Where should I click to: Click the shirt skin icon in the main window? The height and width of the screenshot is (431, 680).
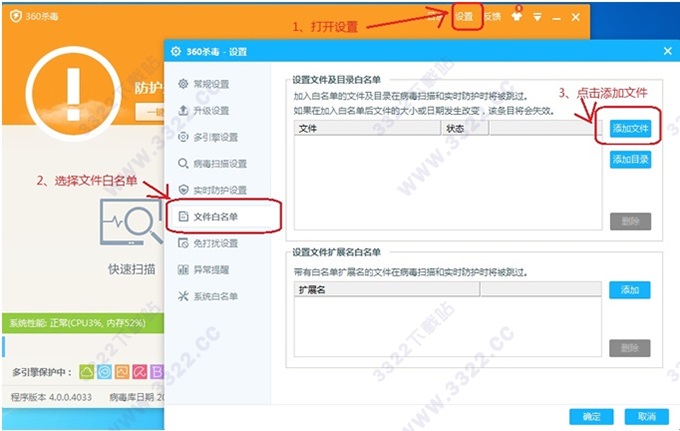pyautogui.click(x=516, y=16)
